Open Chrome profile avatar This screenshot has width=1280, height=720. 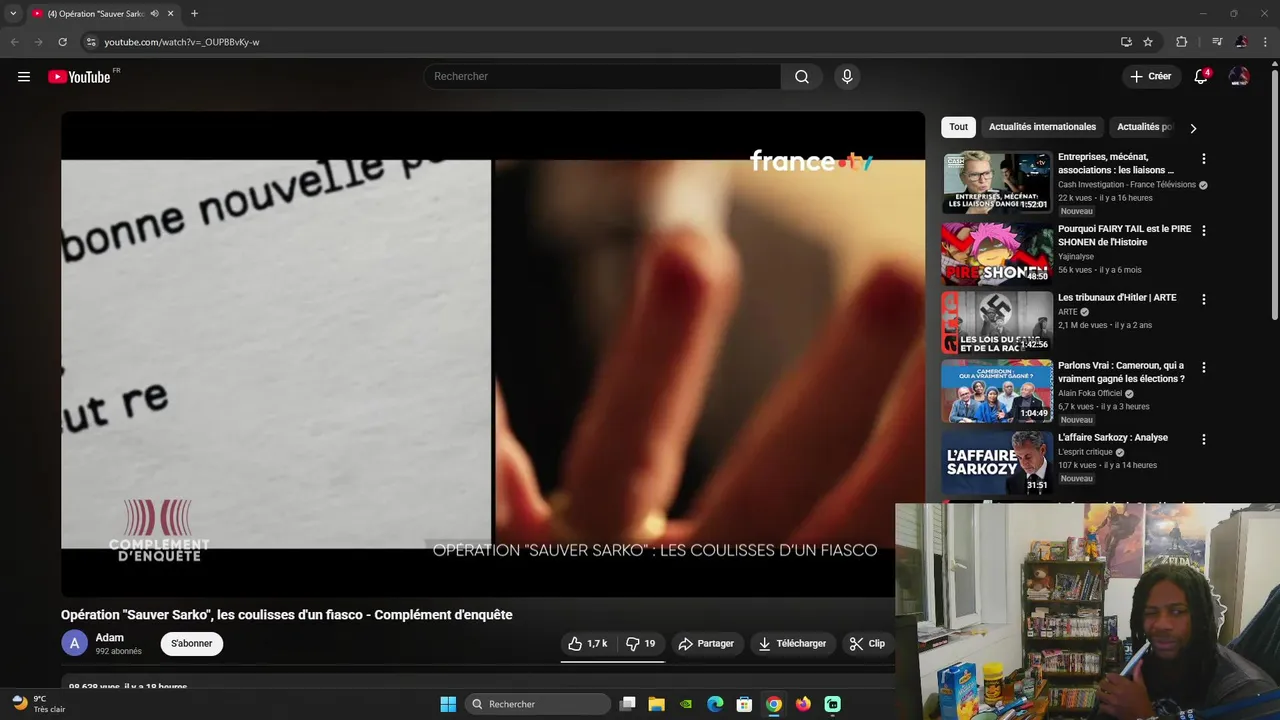tap(1241, 42)
